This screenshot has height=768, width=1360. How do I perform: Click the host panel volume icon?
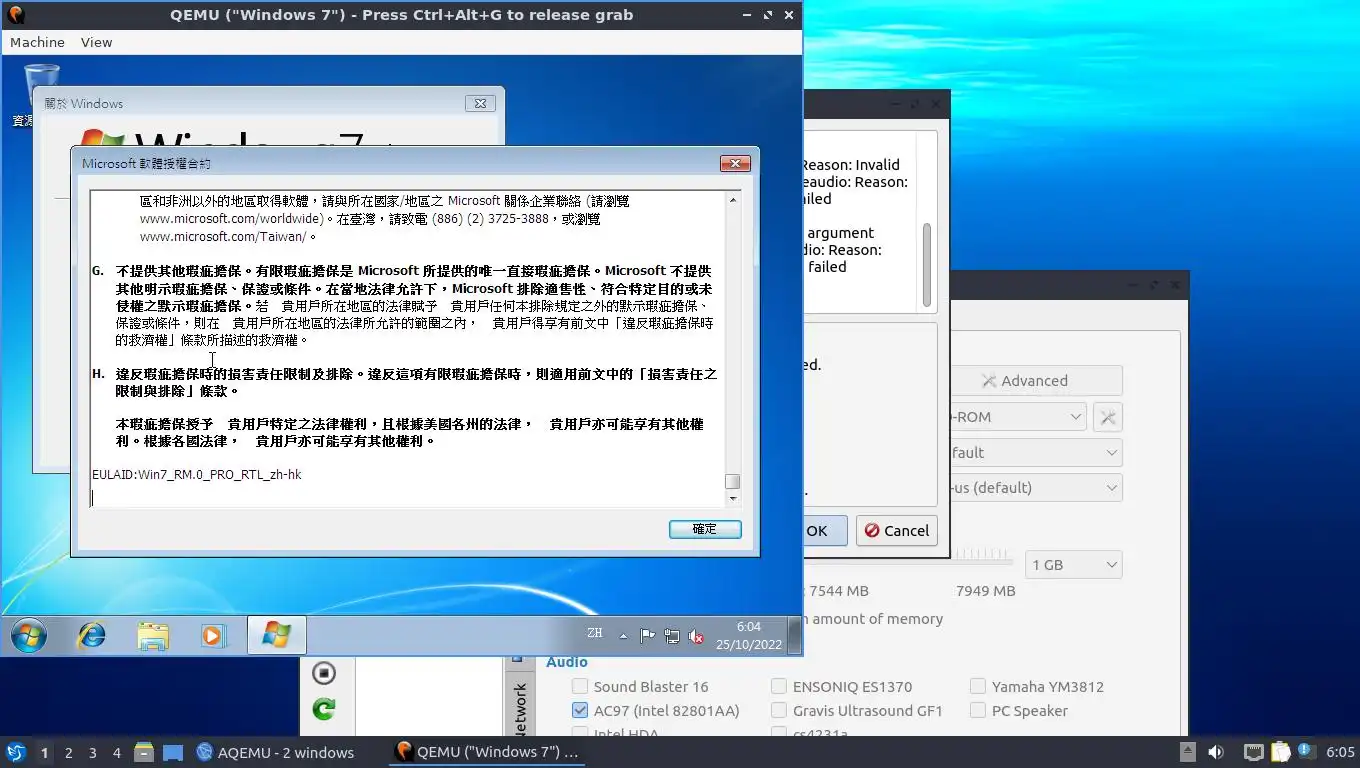[1216, 752]
